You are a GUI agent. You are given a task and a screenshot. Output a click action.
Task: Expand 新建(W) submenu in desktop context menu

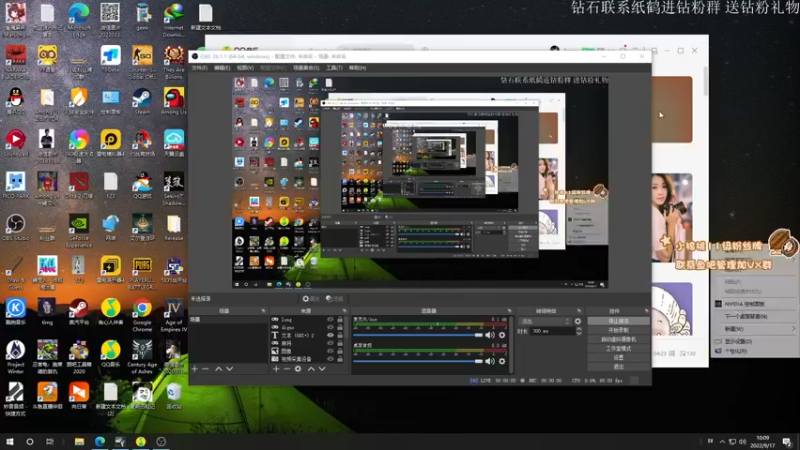pos(756,329)
